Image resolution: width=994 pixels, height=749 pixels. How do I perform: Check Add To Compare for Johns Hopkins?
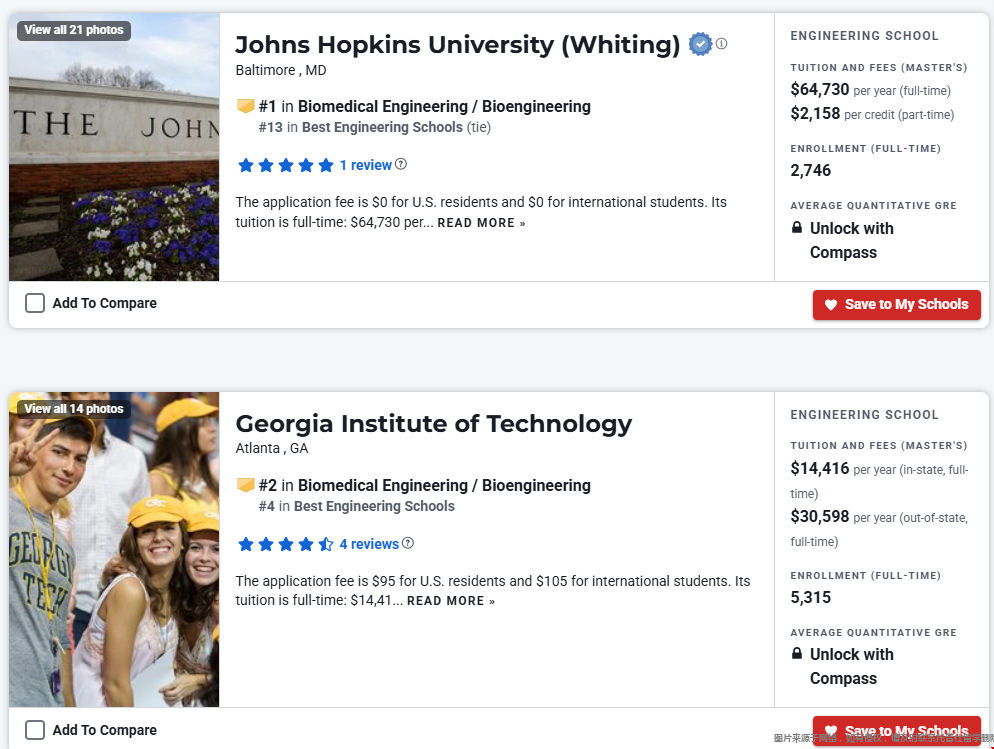tap(35, 303)
